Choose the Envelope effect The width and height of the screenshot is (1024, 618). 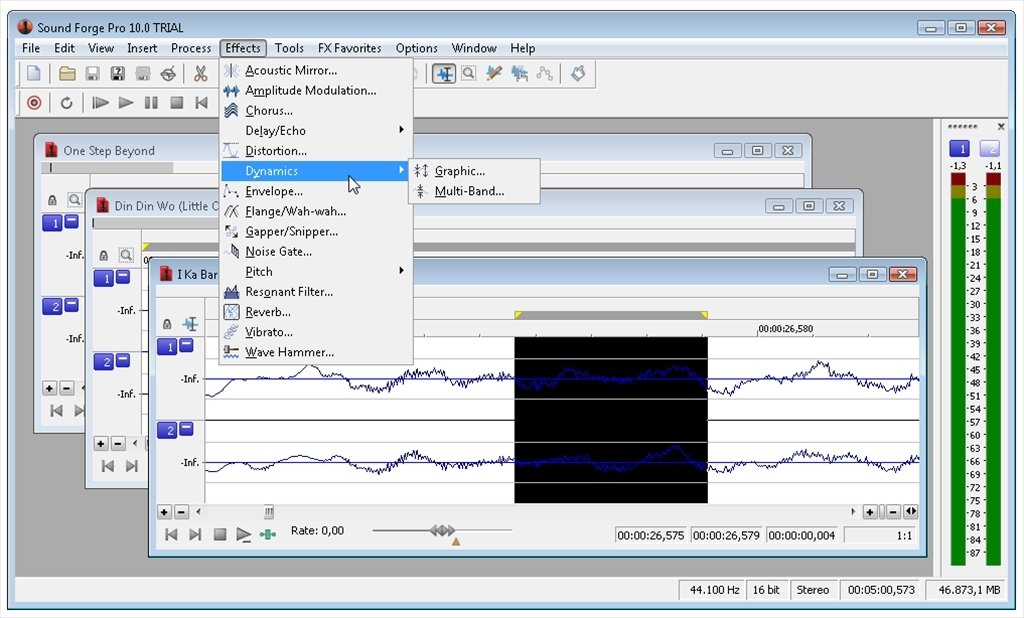coord(317,191)
